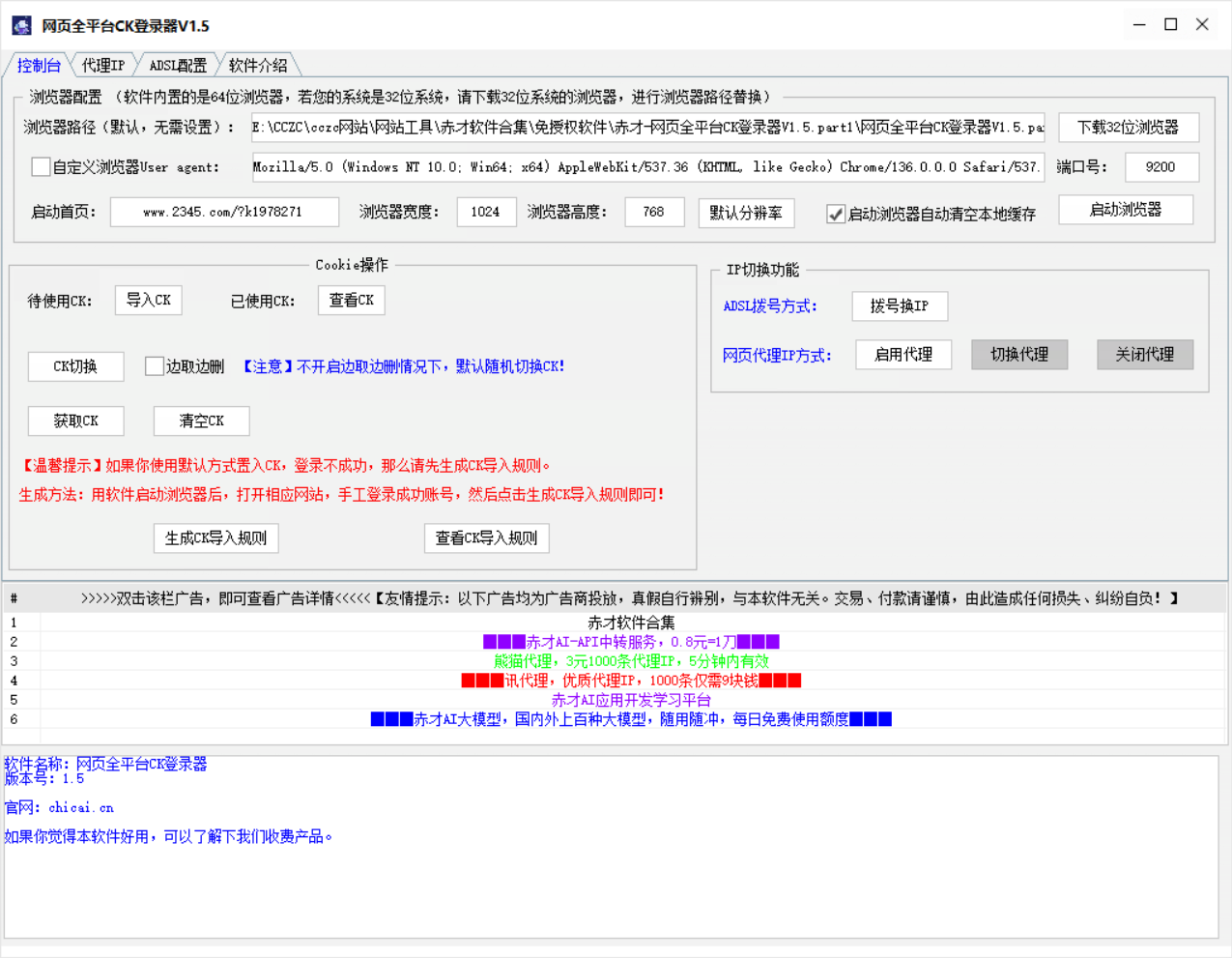1232x958 pixels.
Task: Click 生成CK导入规则 button
Action: pos(215,538)
